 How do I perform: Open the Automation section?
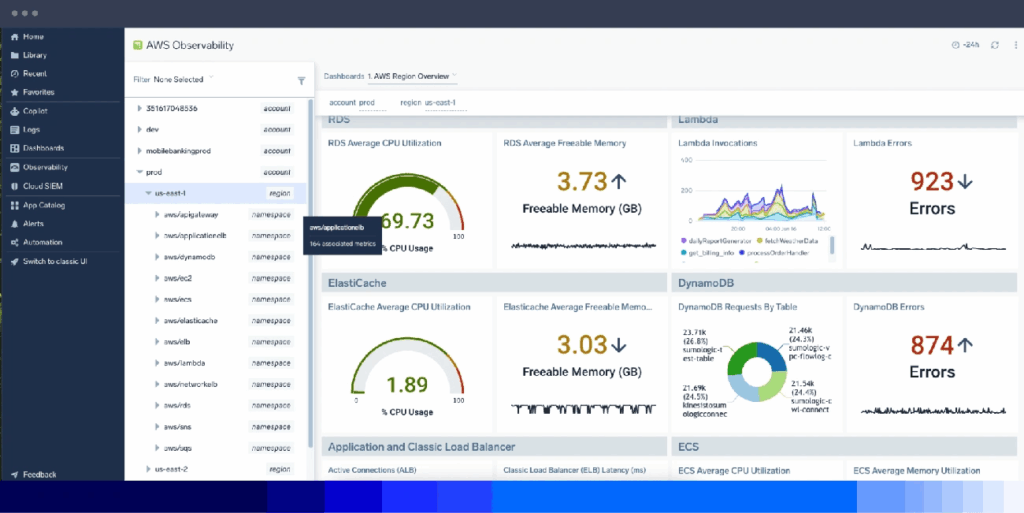[x=42, y=242]
